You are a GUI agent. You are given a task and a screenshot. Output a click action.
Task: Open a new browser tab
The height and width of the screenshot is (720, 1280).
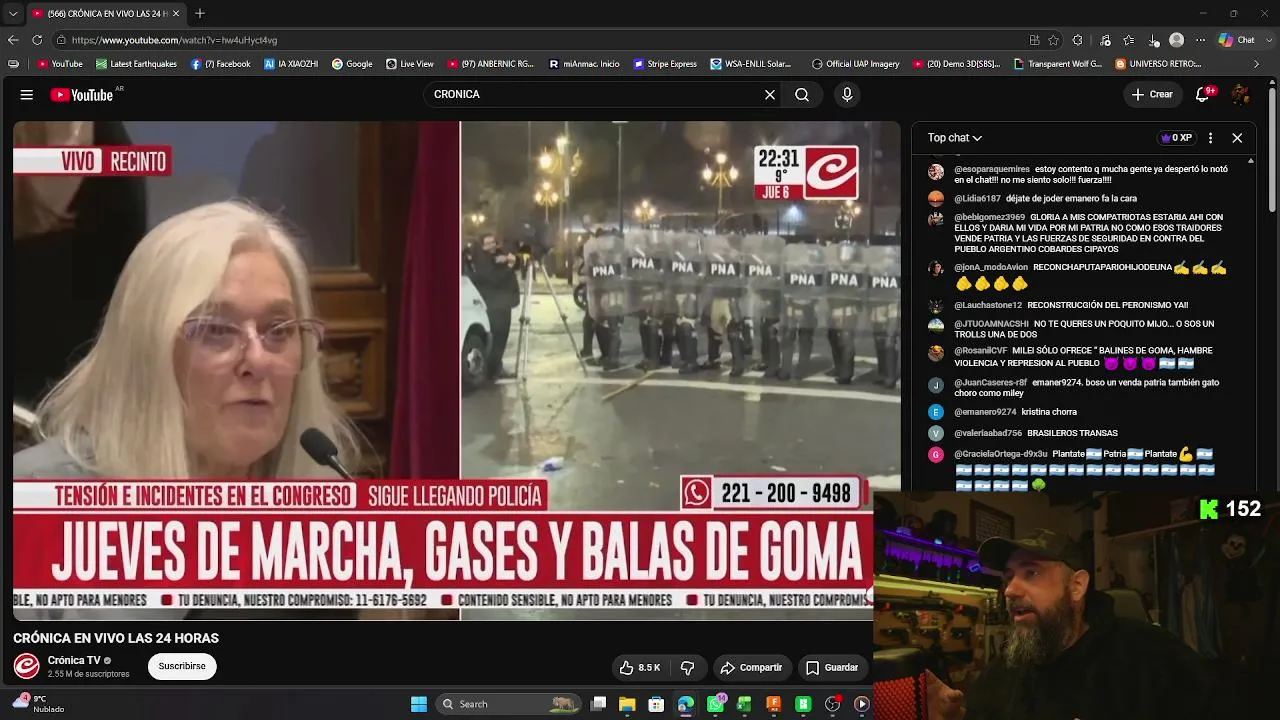200,13
